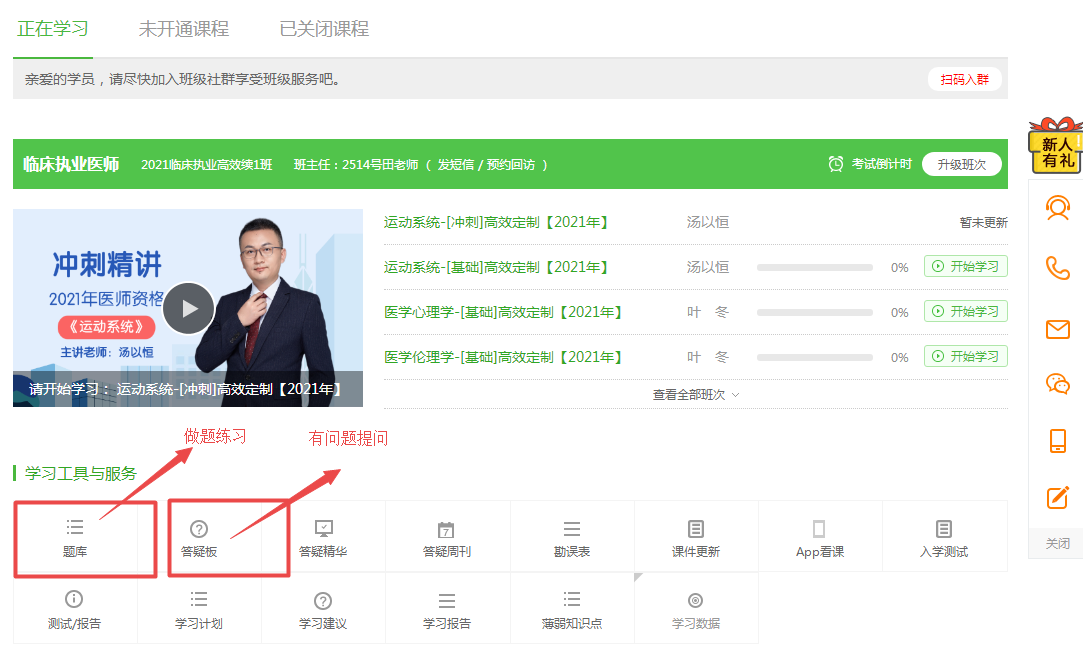
Task: Open the 入学测试 entrance test
Action: pos(944,536)
